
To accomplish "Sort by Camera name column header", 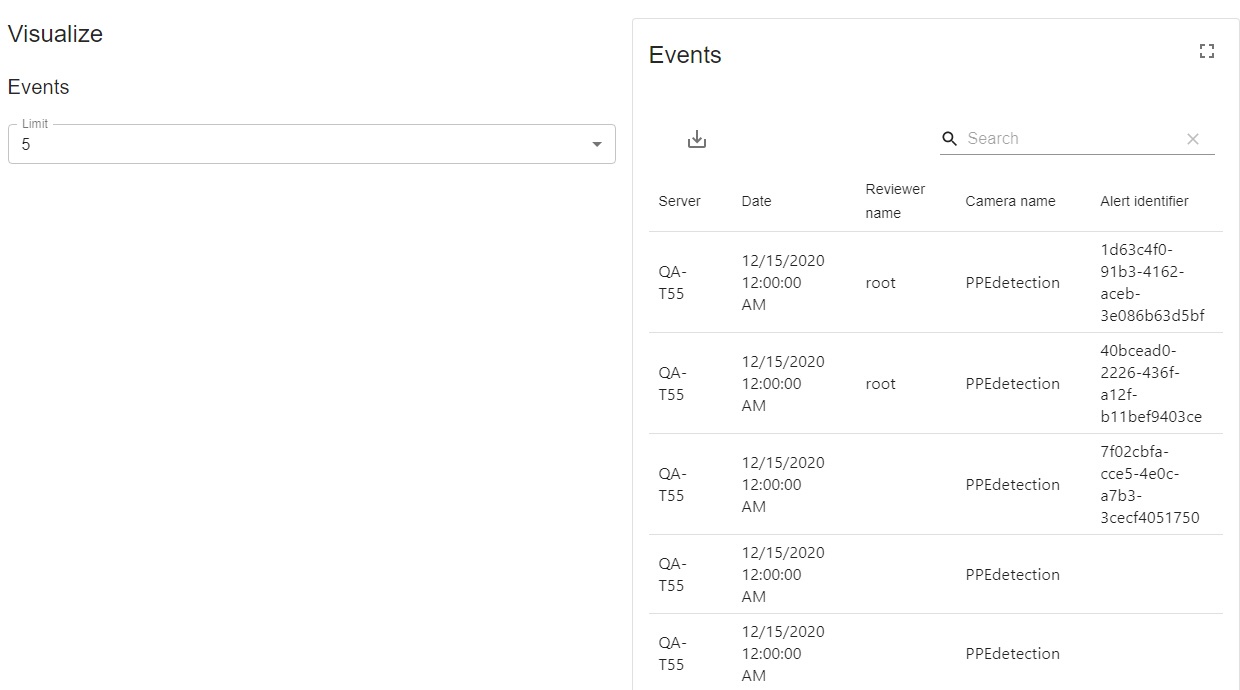I will click(1010, 201).
